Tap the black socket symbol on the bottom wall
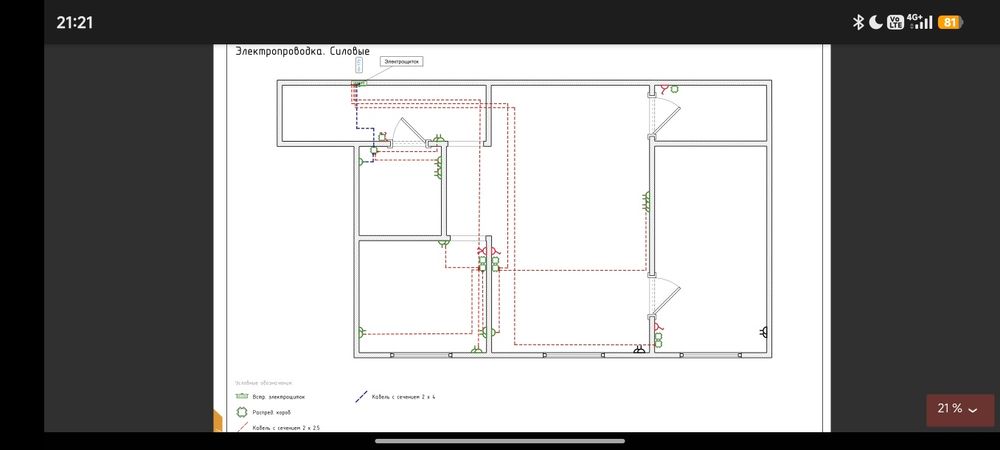Viewport: 1000px width, 450px height. [x=640, y=349]
